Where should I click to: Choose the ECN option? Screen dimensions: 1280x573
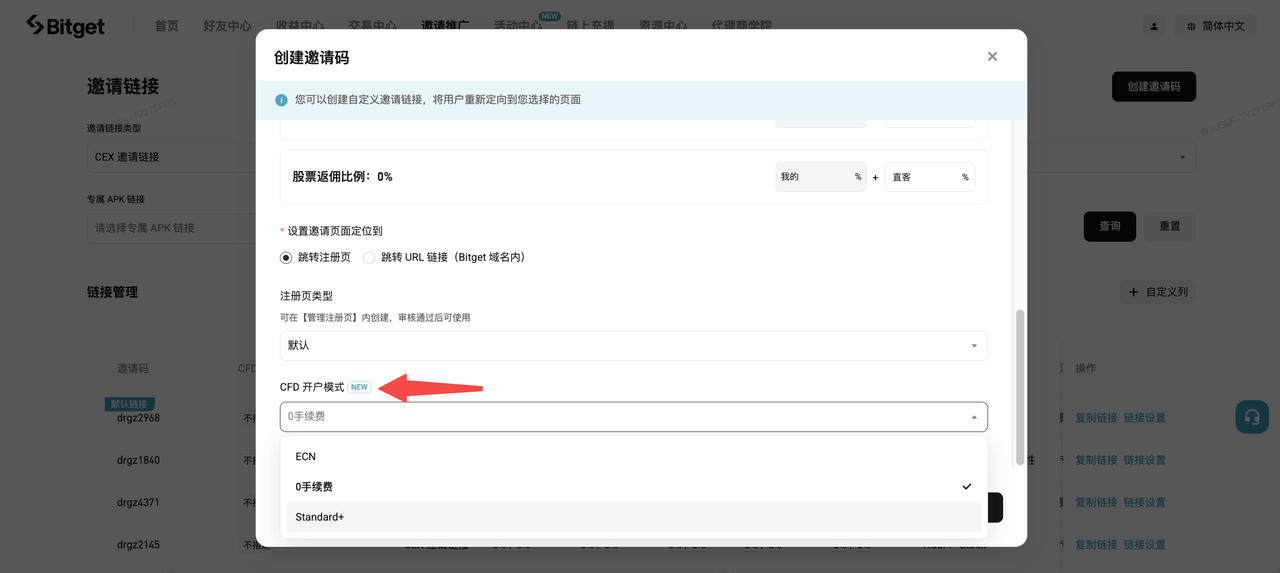(x=633, y=456)
